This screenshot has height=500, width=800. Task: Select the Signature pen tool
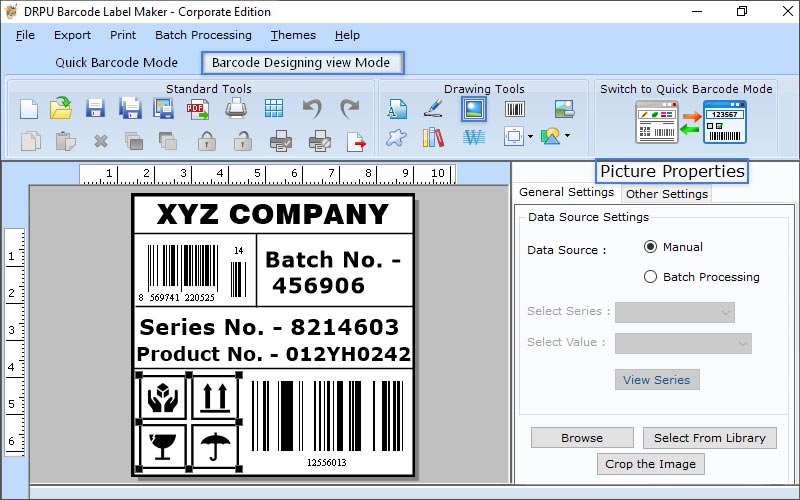pyautogui.click(x=433, y=108)
